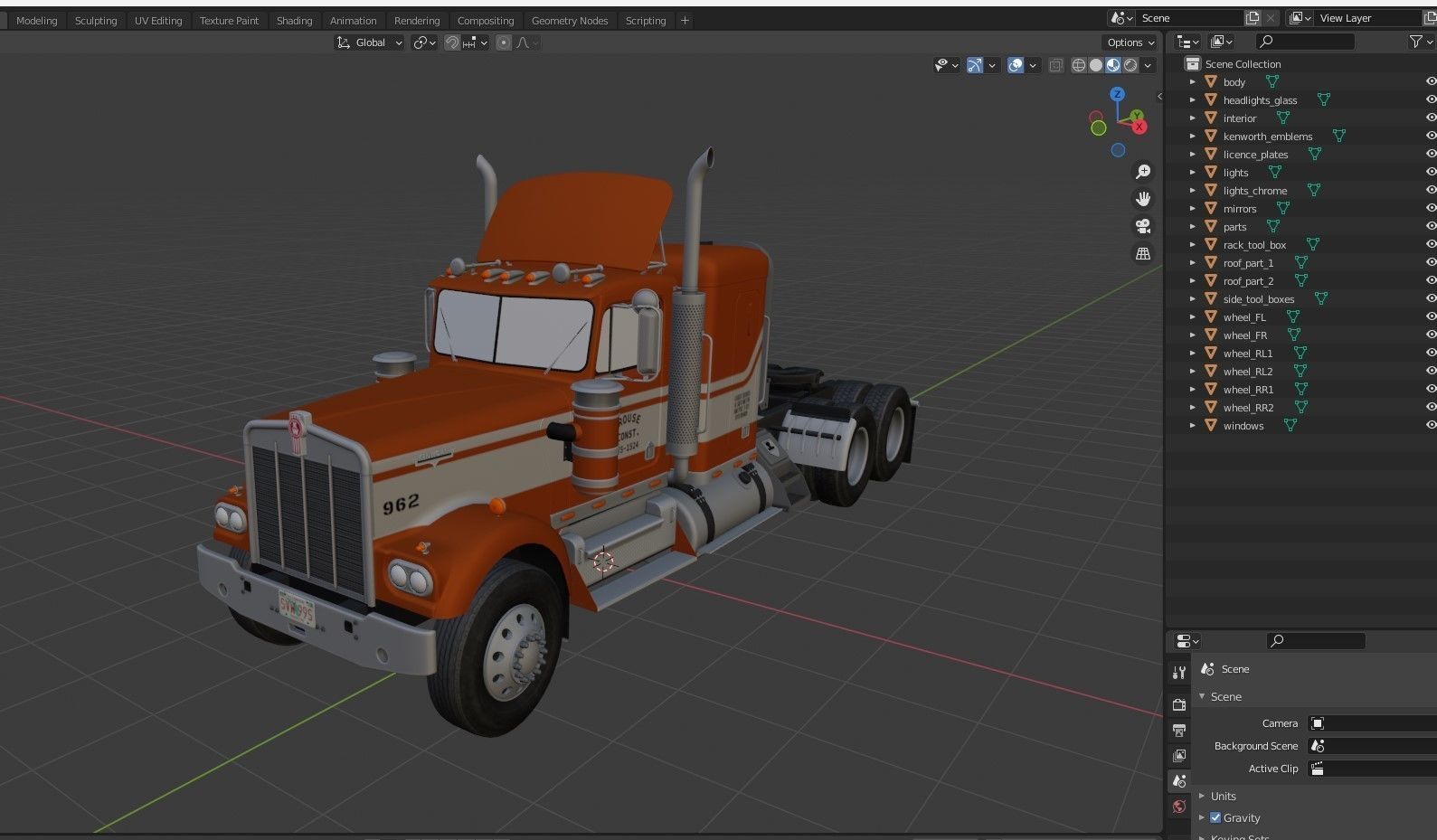Toggle viewport overlays button
1437x840 pixels.
click(1016, 65)
